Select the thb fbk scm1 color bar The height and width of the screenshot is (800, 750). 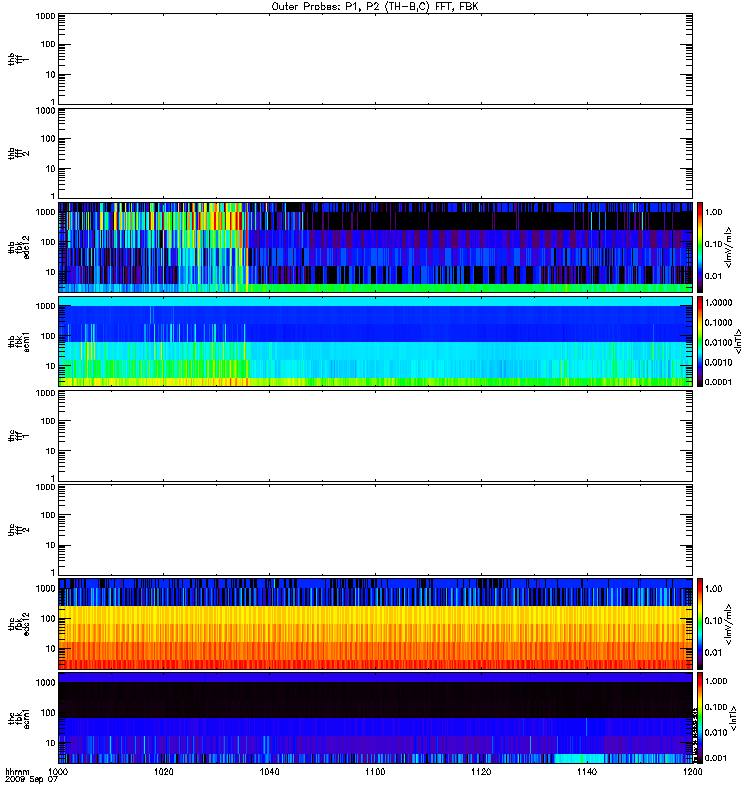pyautogui.click(x=700, y=341)
